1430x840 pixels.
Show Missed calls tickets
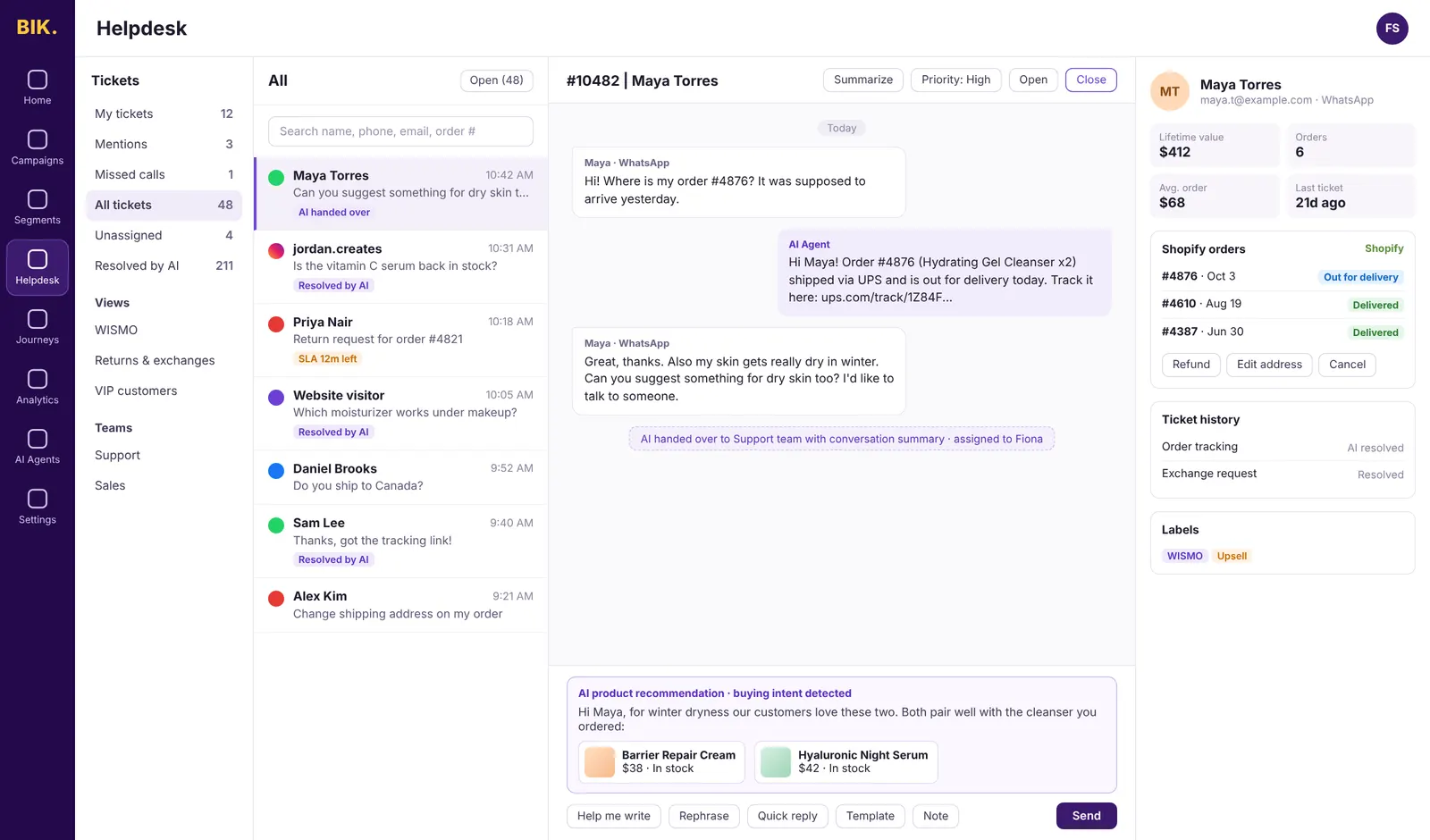[164, 175]
